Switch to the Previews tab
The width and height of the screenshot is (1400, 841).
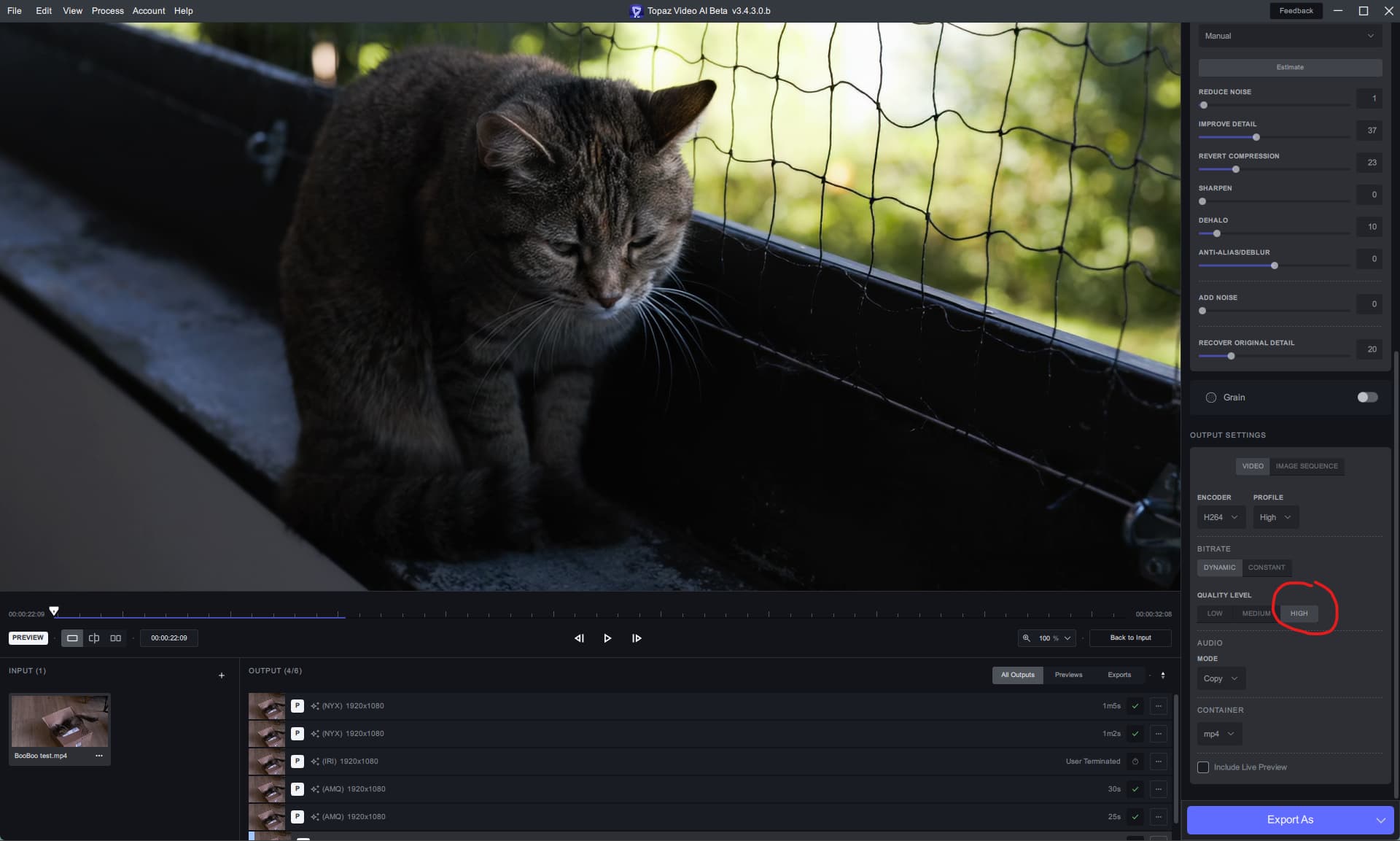point(1068,675)
